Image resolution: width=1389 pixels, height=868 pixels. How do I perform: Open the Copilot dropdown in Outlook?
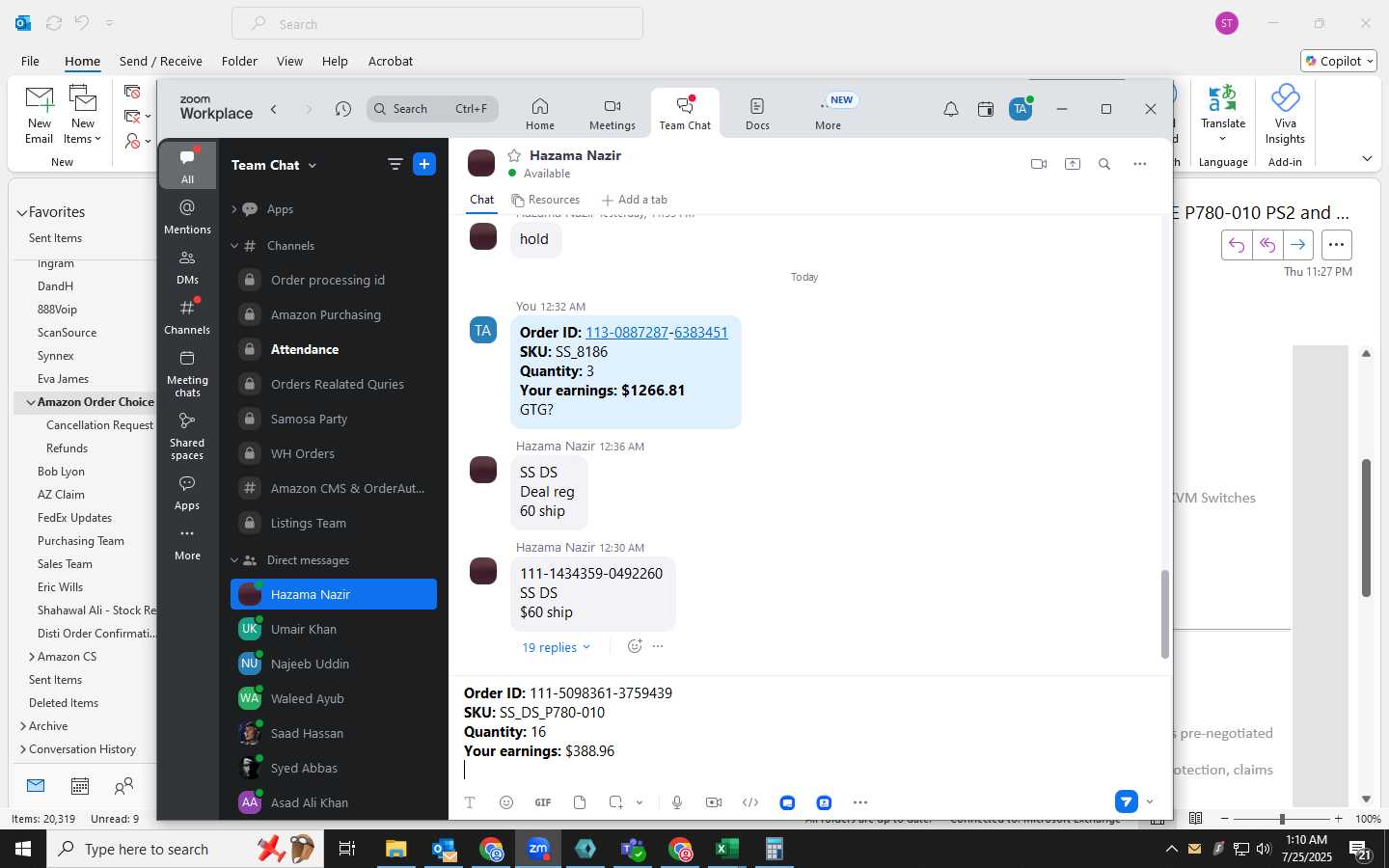point(1339,61)
